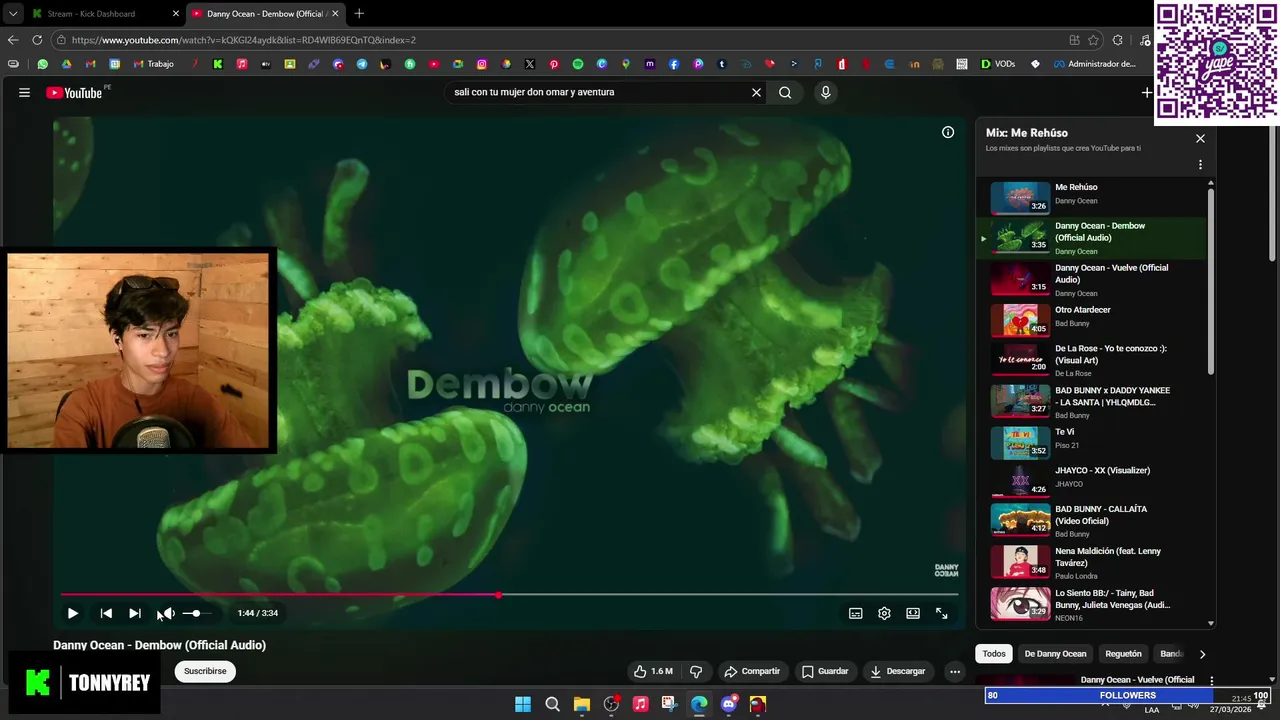
Task: Play Te Vi by Piso 21
Action: pos(1092,442)
